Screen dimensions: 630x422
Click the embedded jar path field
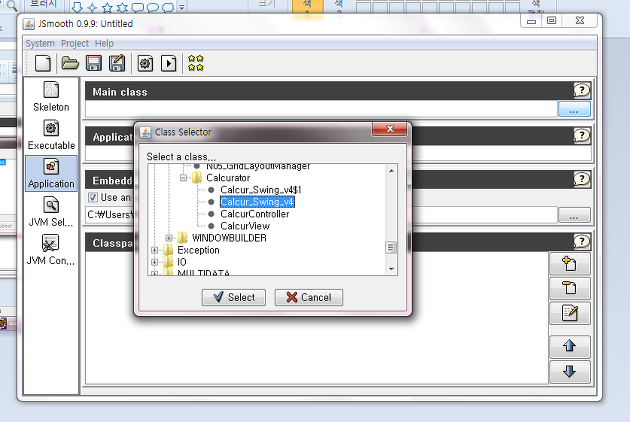click(321, 215)
